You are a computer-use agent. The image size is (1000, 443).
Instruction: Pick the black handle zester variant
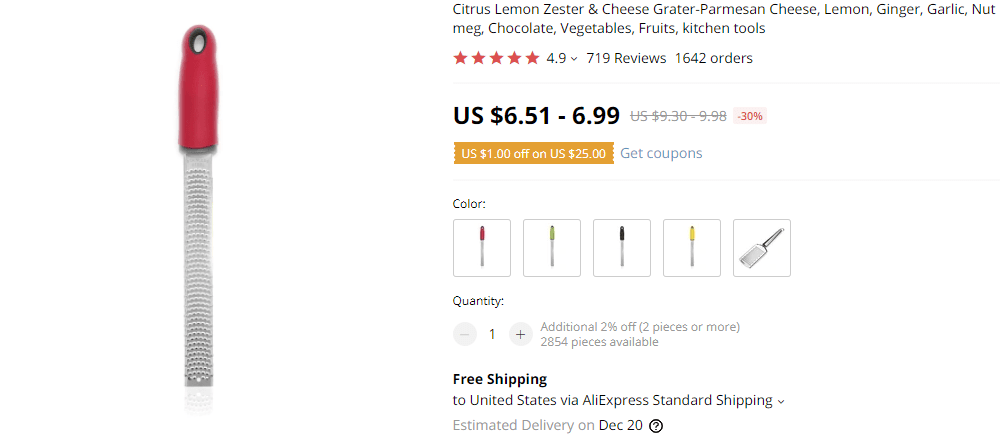coord(622,248)
